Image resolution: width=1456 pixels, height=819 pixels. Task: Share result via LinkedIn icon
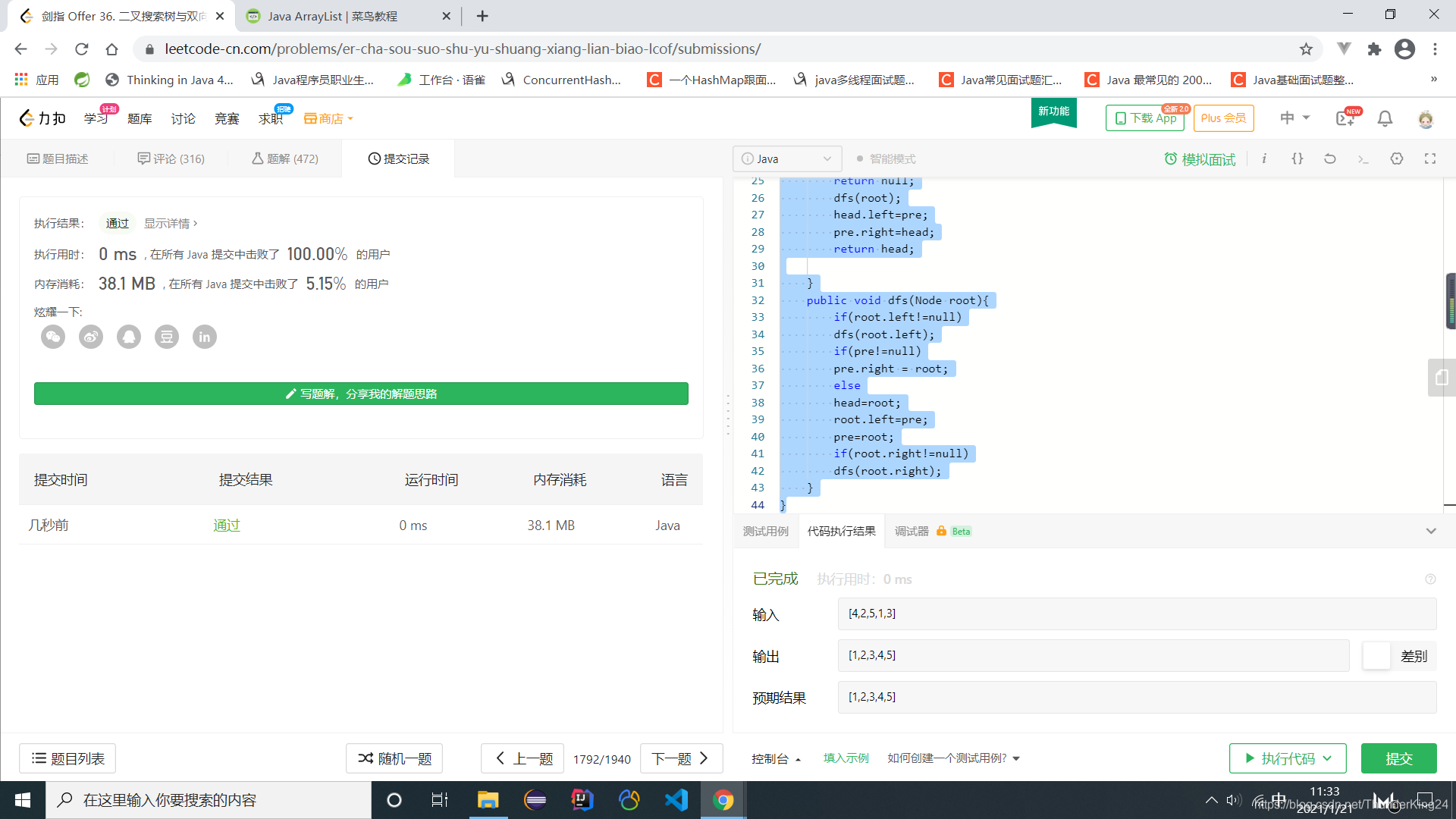tap(205, 337)
